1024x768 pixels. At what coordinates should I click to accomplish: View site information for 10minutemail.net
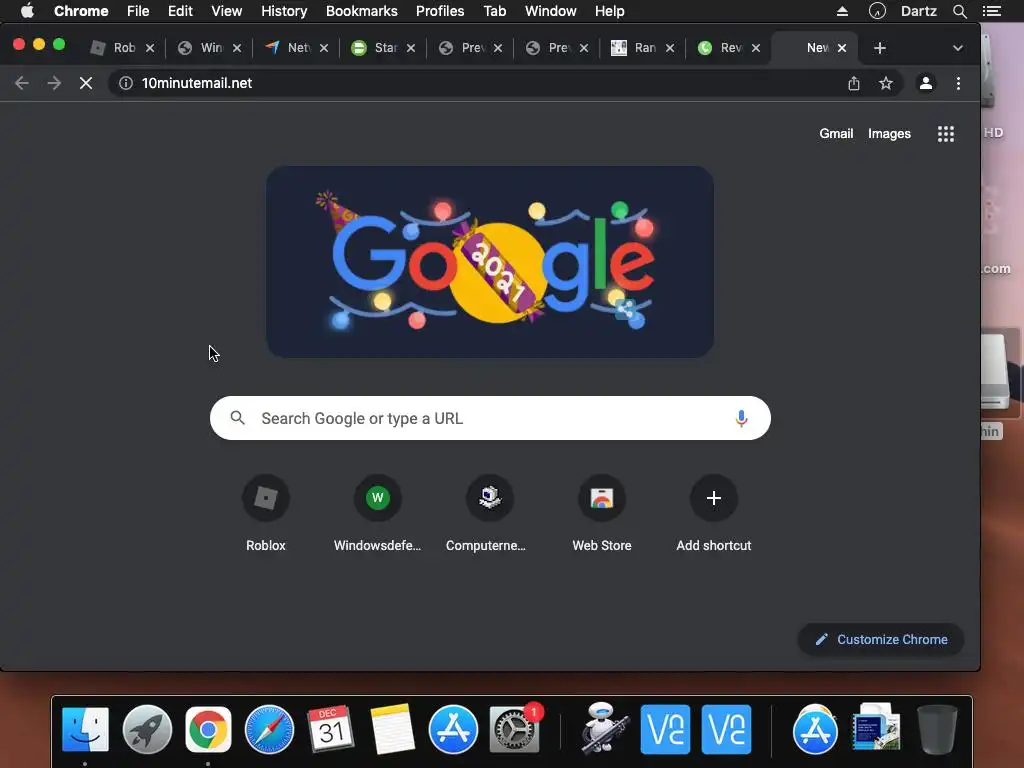point(126,84)
